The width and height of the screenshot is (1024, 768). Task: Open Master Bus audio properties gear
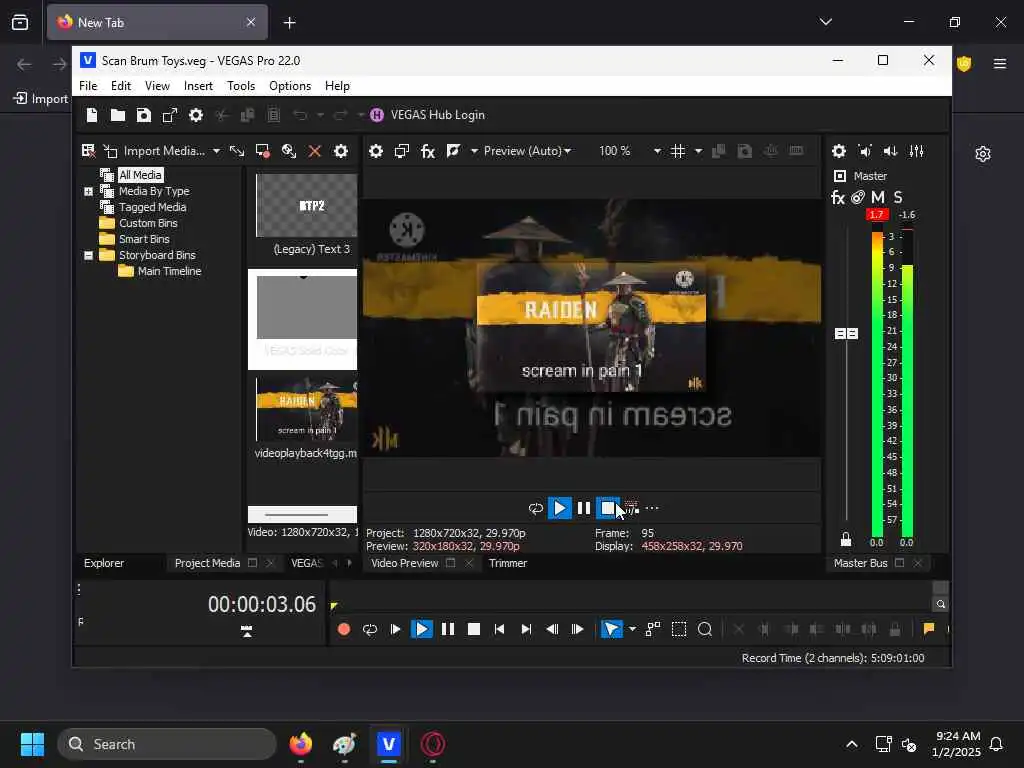pos(839,151)
